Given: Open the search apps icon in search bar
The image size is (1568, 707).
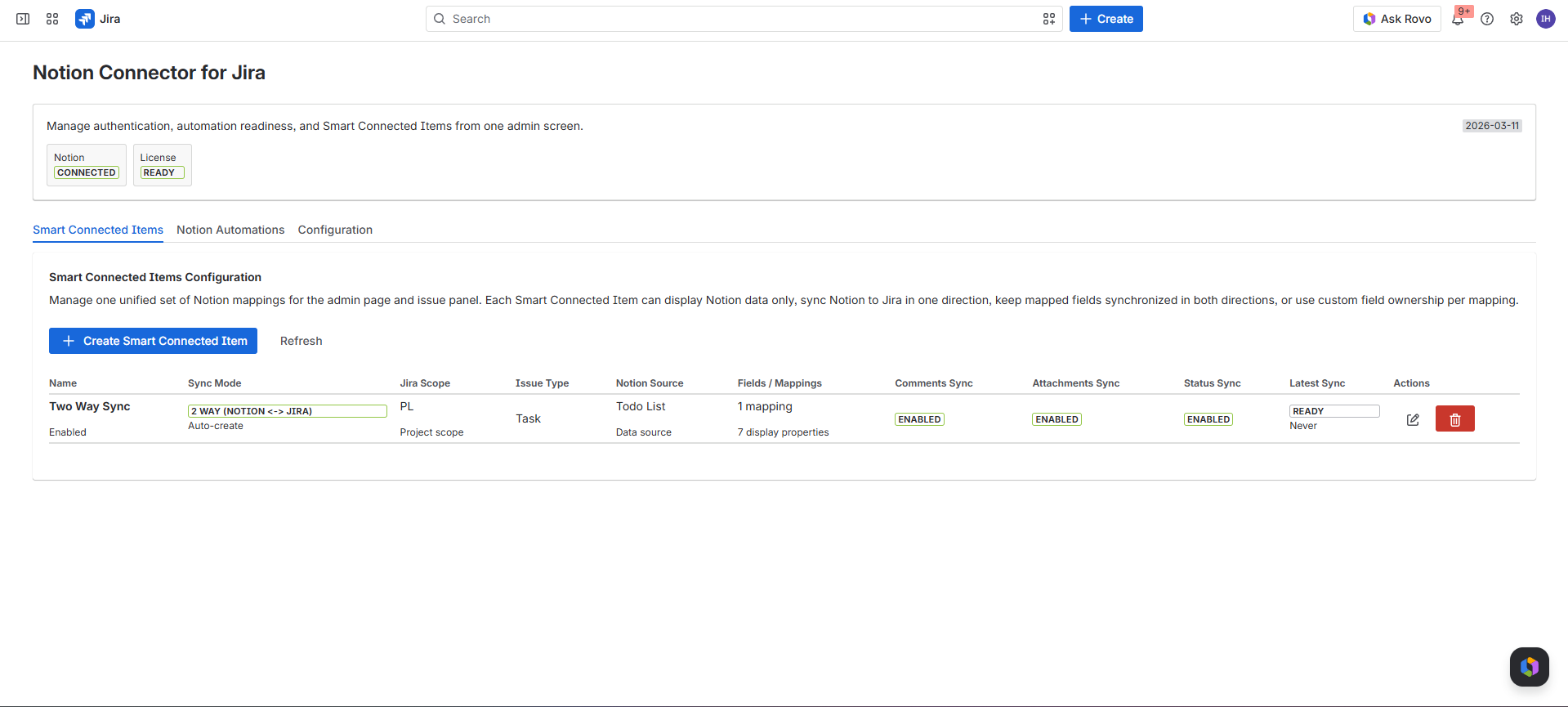Looking at the screenshot, I should [1049, 19].
